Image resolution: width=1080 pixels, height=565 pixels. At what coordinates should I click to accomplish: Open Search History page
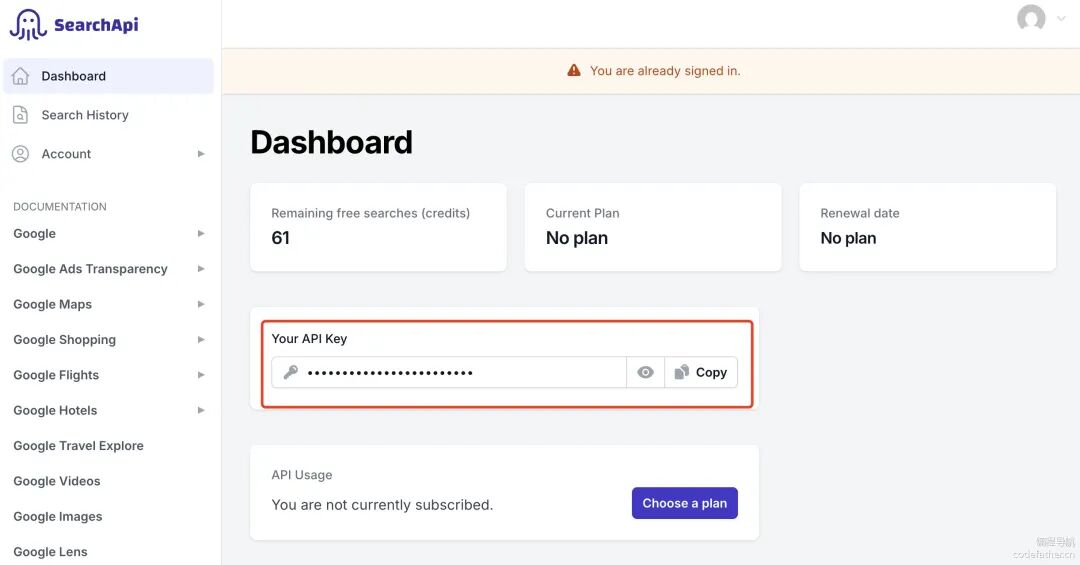pos(85,115)
